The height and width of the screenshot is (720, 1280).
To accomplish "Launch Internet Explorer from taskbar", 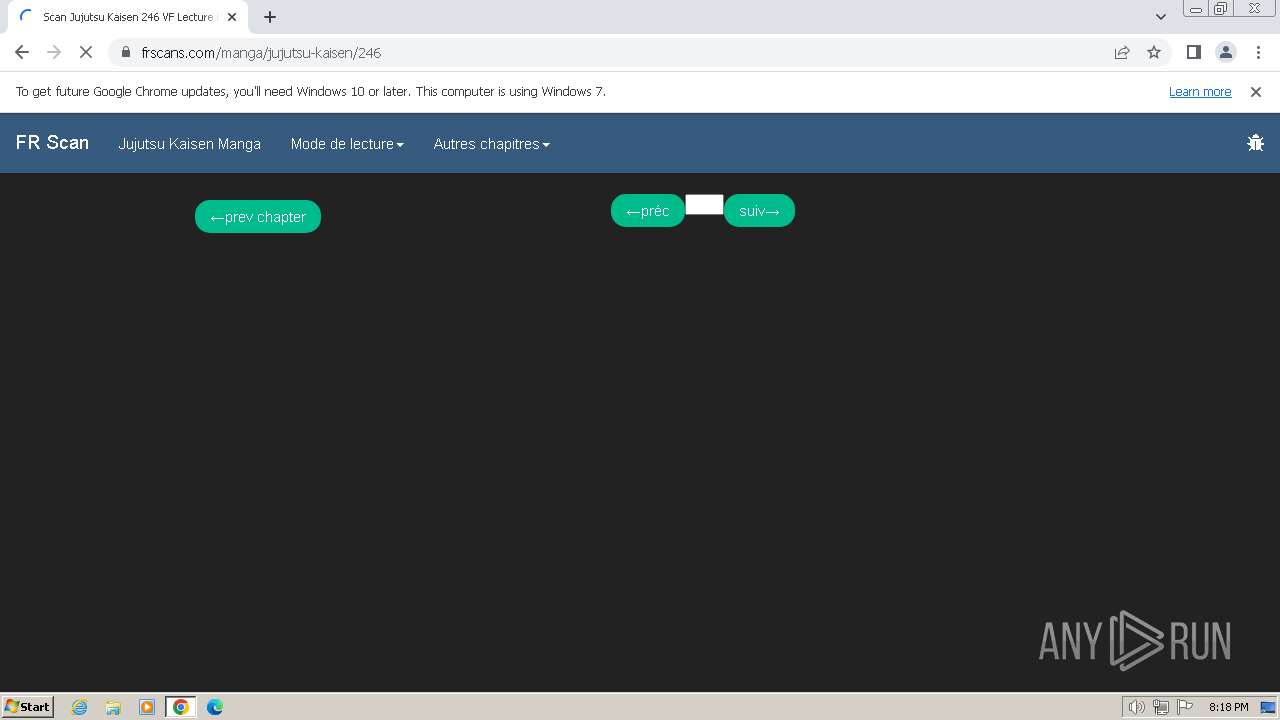I will 80,707.
